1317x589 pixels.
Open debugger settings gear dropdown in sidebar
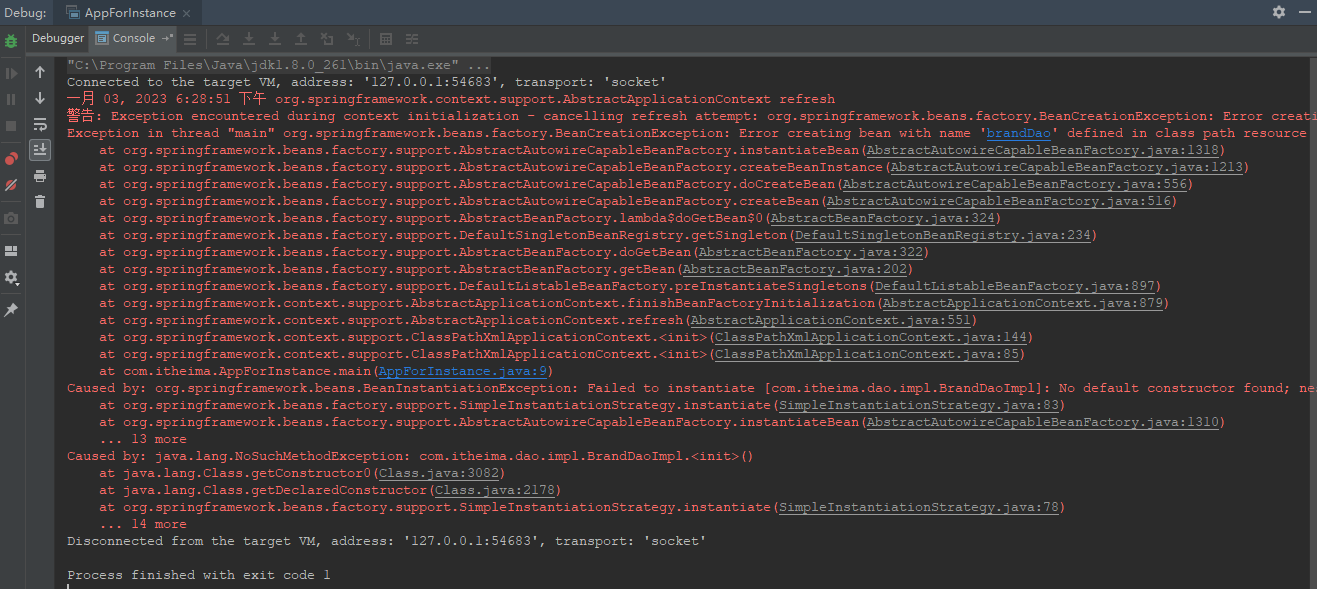coord(11,278)
